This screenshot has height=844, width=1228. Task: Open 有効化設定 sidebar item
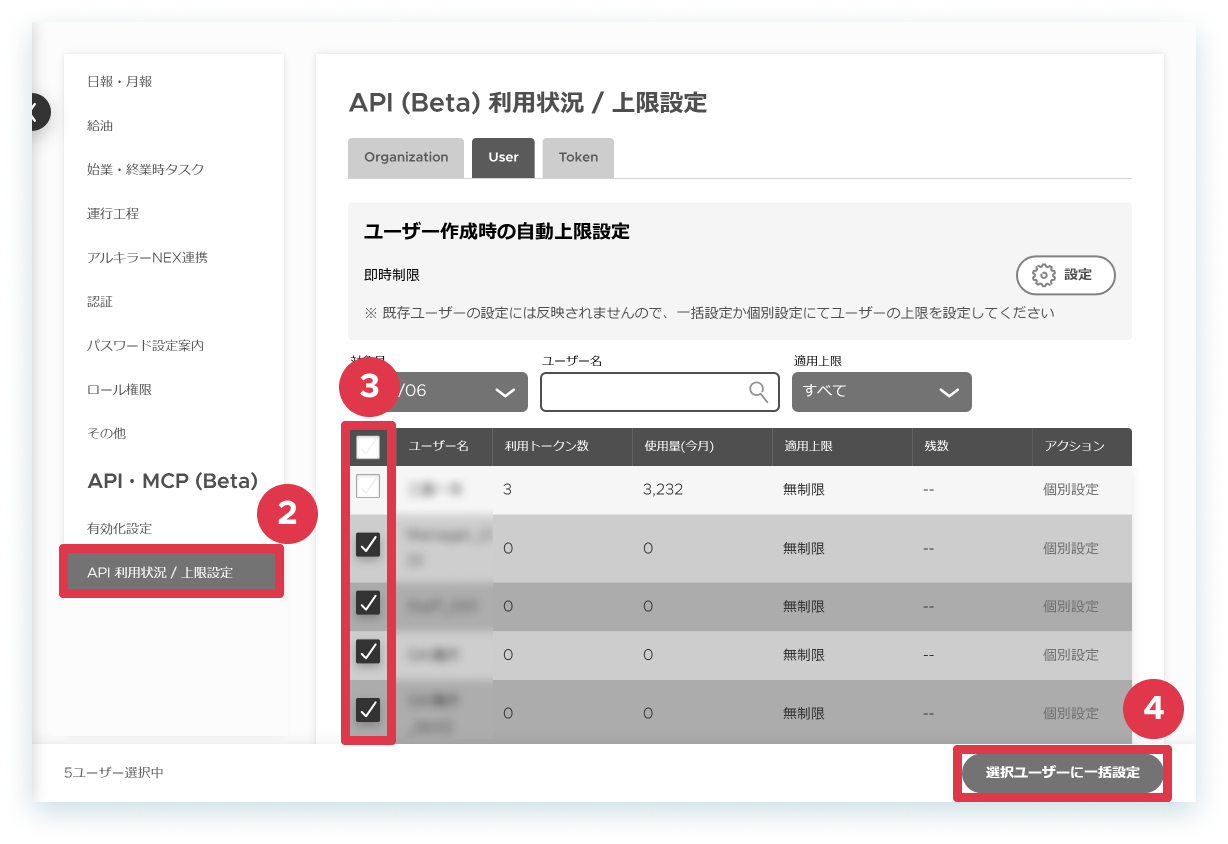[120, 528]
